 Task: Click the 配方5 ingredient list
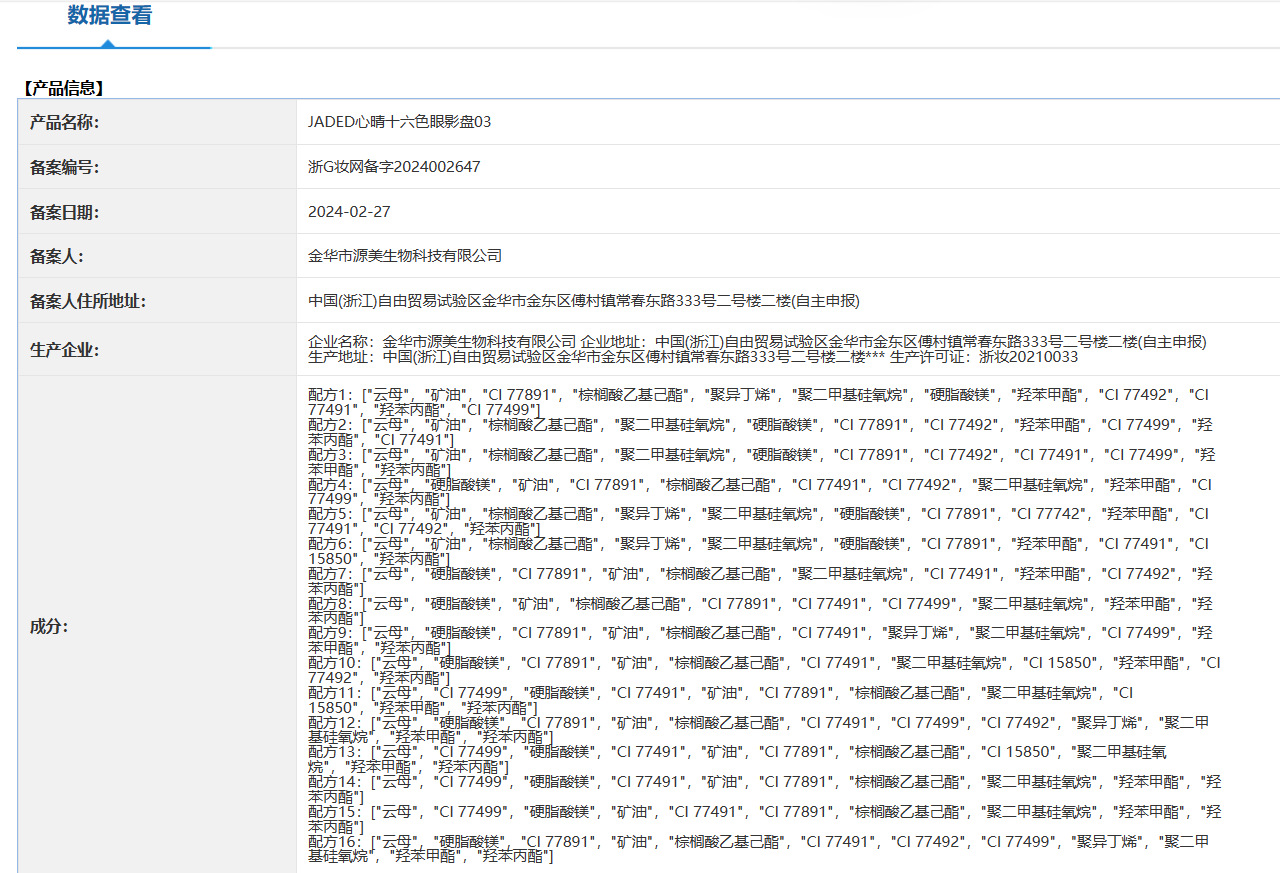click(759, 521)
